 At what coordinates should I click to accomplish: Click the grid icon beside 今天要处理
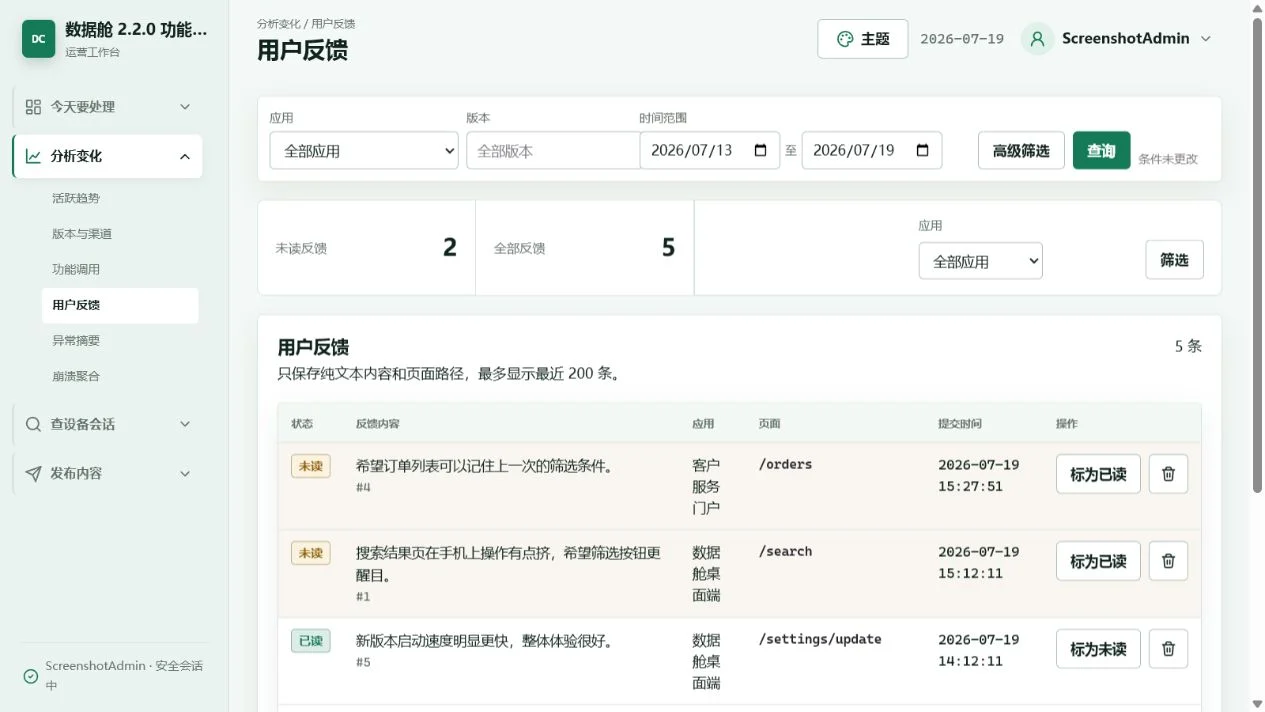tap(33, 107)
